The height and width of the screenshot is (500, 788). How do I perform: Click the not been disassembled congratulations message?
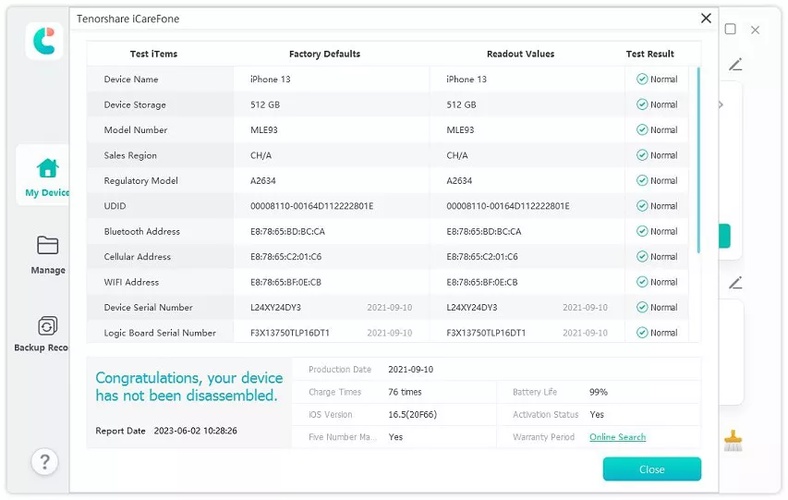tap(189, 386)
